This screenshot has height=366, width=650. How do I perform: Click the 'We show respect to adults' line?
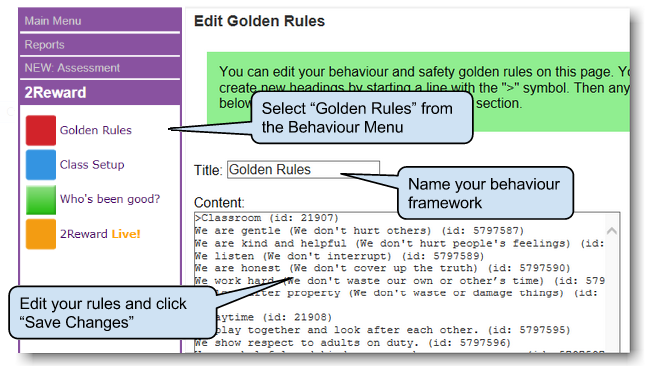(353, 343)
